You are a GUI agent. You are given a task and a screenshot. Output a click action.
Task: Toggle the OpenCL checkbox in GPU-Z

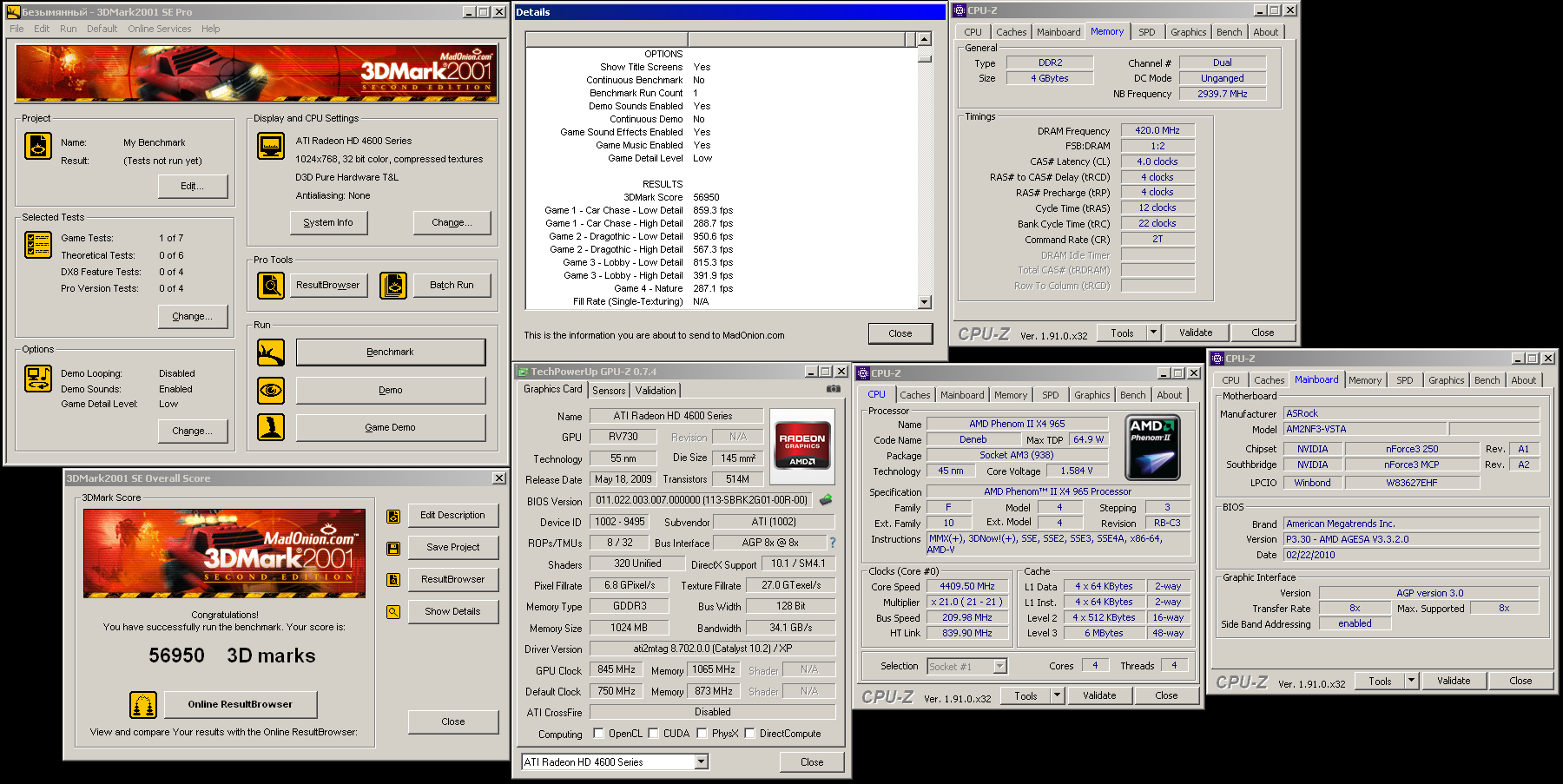coord(598,734)
